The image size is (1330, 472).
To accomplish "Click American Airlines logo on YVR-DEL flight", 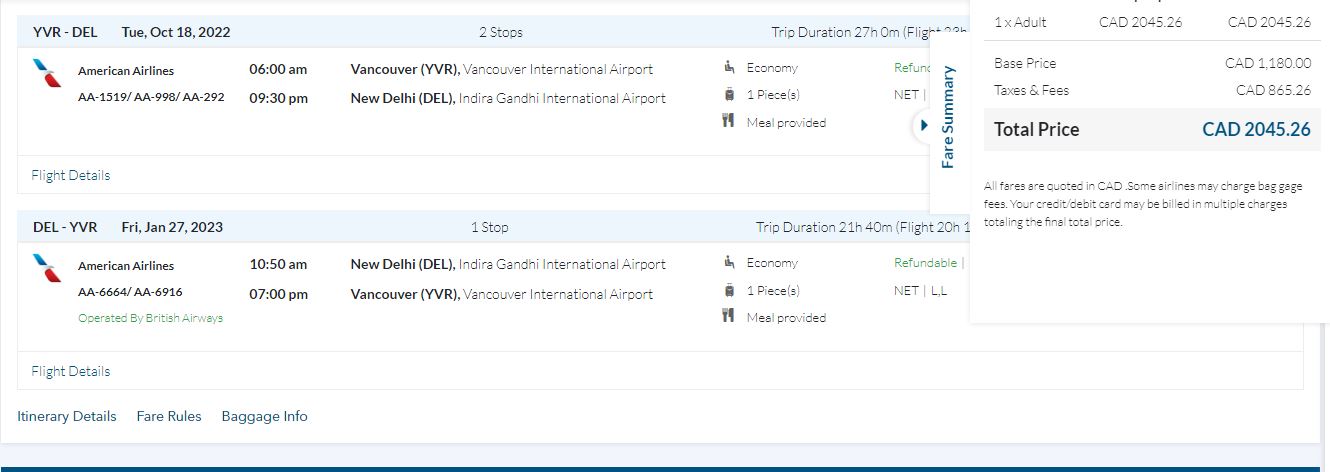I will pyautogui.click(x=46, y=73).
